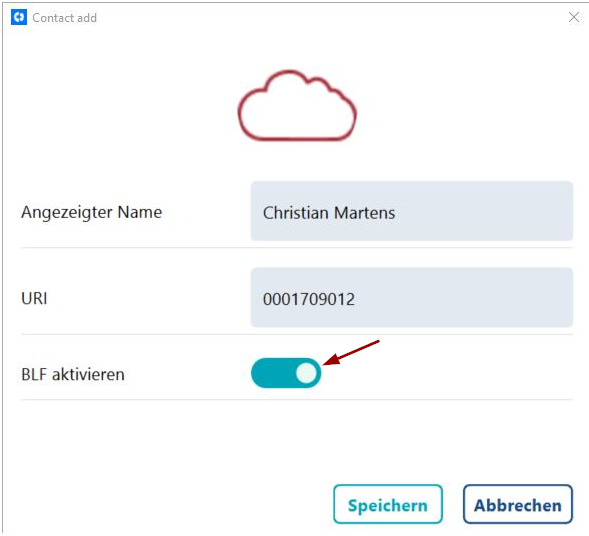589x536 pixels.
Task: Click the white knob of BLF toggle
Action: pyautogui.click(x=306, y=373)
